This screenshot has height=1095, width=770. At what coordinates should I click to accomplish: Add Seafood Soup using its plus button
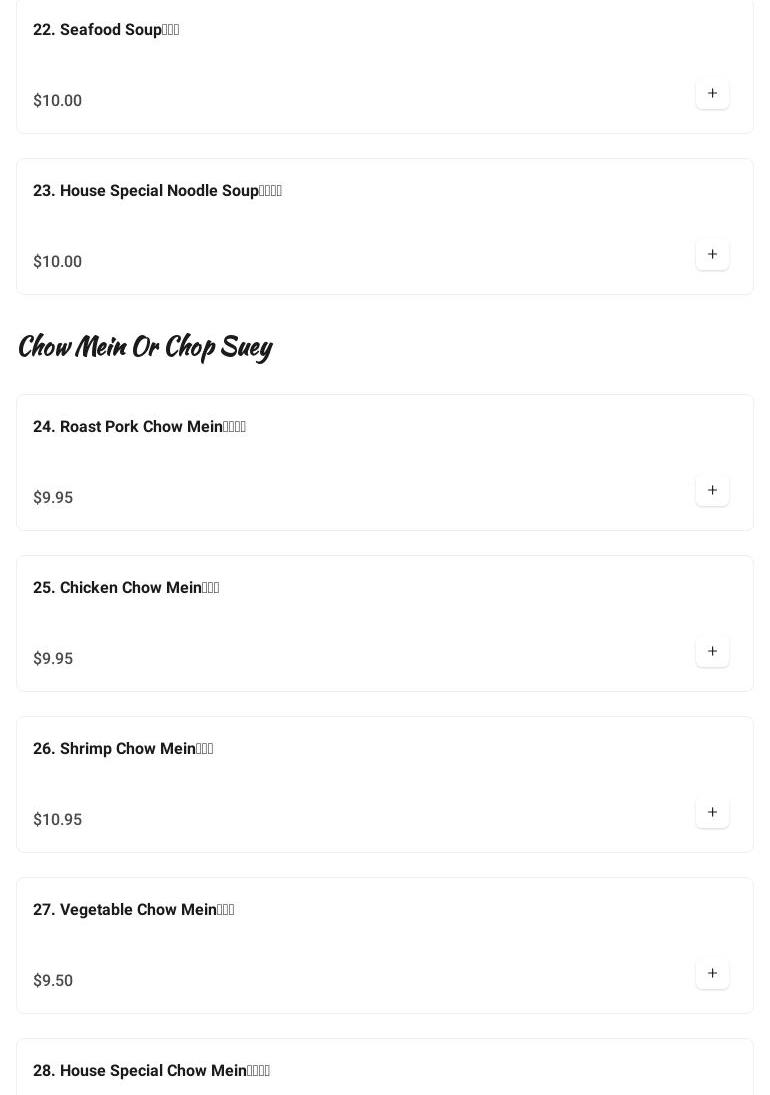712,94
